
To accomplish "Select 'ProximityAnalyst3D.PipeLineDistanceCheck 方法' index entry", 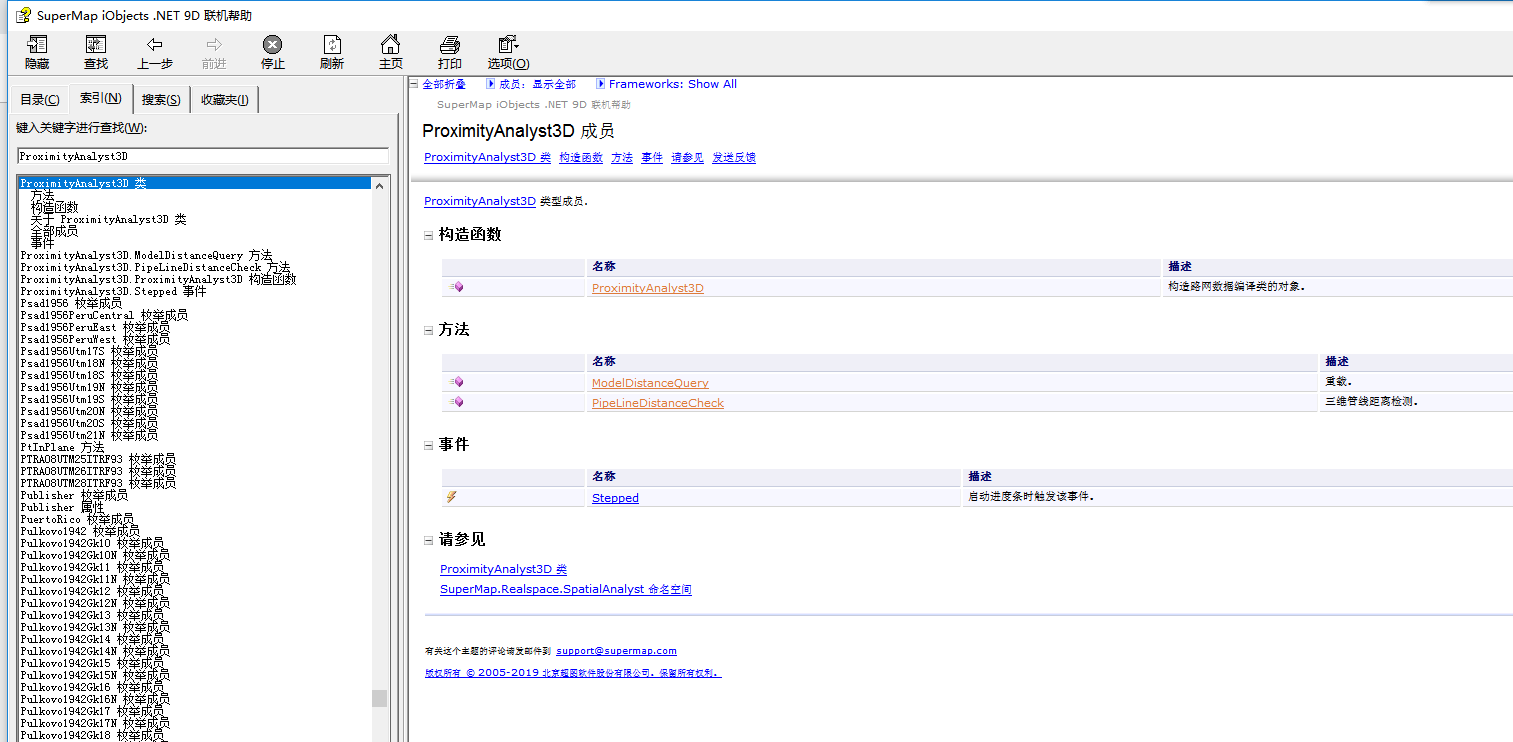I will 155,267.
